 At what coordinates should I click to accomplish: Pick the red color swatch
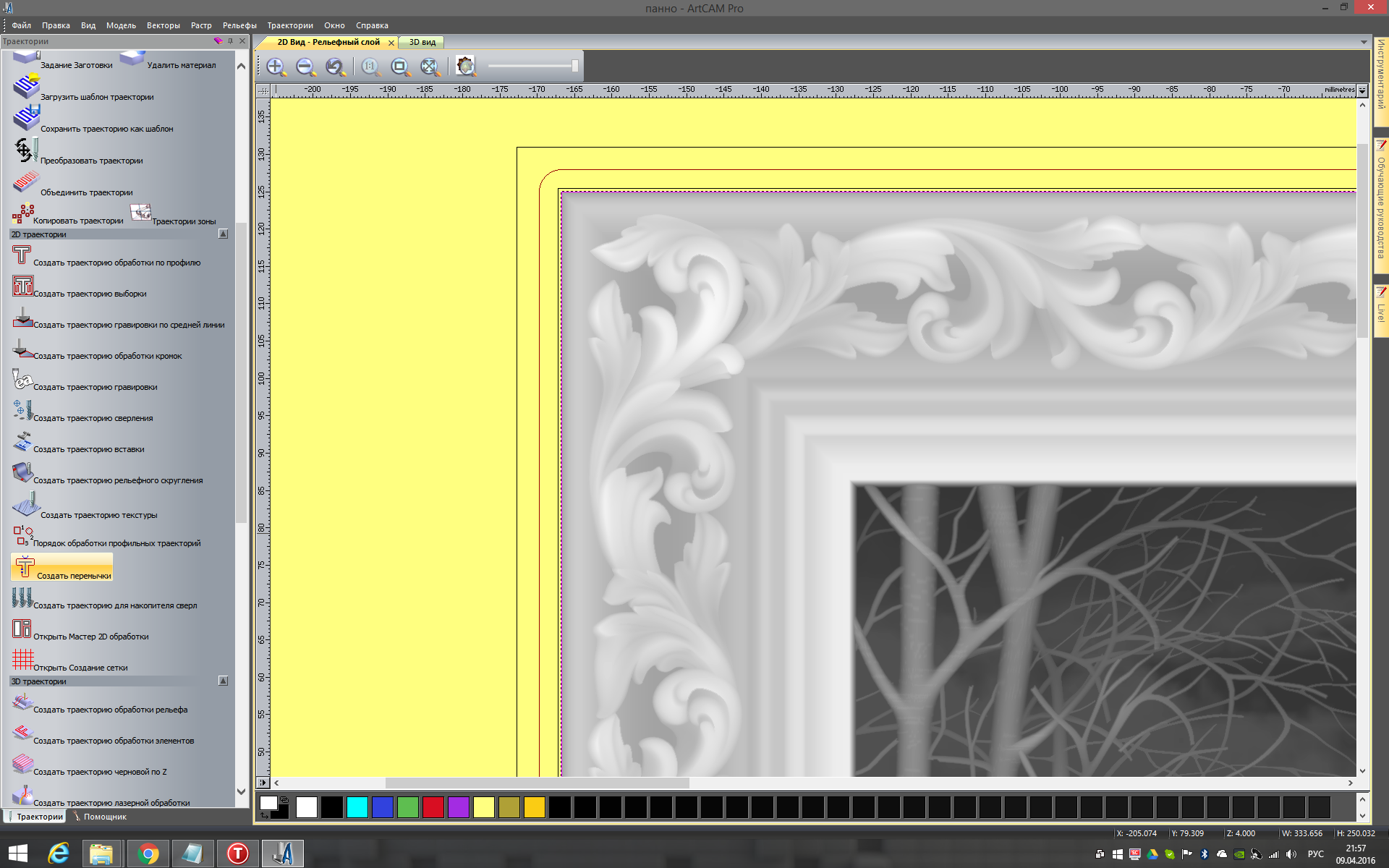pyautogui.click(x=433, y=807)
